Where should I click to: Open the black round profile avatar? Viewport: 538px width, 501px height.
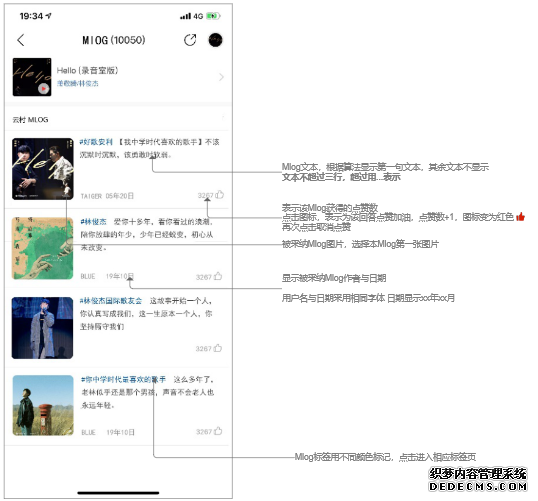coord(215,40)
